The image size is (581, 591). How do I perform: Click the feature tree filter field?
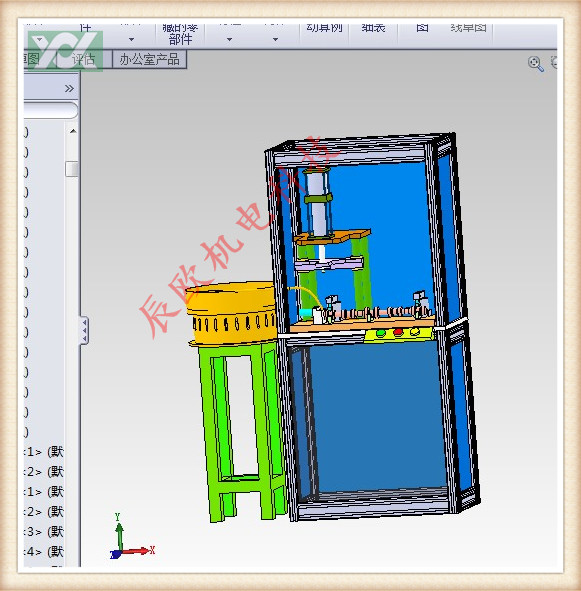tap(51, 110)
